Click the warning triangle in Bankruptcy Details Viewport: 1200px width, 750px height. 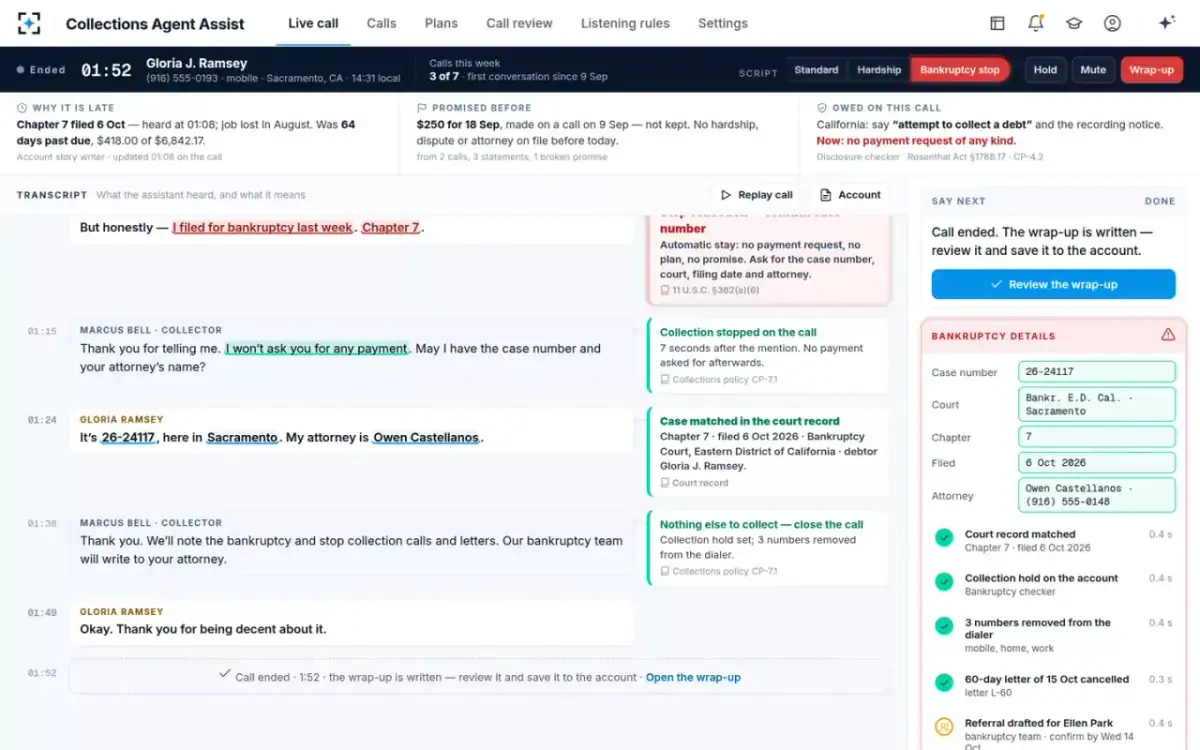pos(1168,335)
